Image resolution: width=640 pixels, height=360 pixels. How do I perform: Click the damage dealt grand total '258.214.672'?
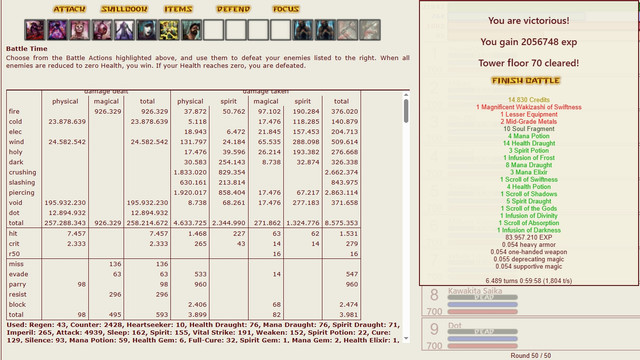pos(147,223)
